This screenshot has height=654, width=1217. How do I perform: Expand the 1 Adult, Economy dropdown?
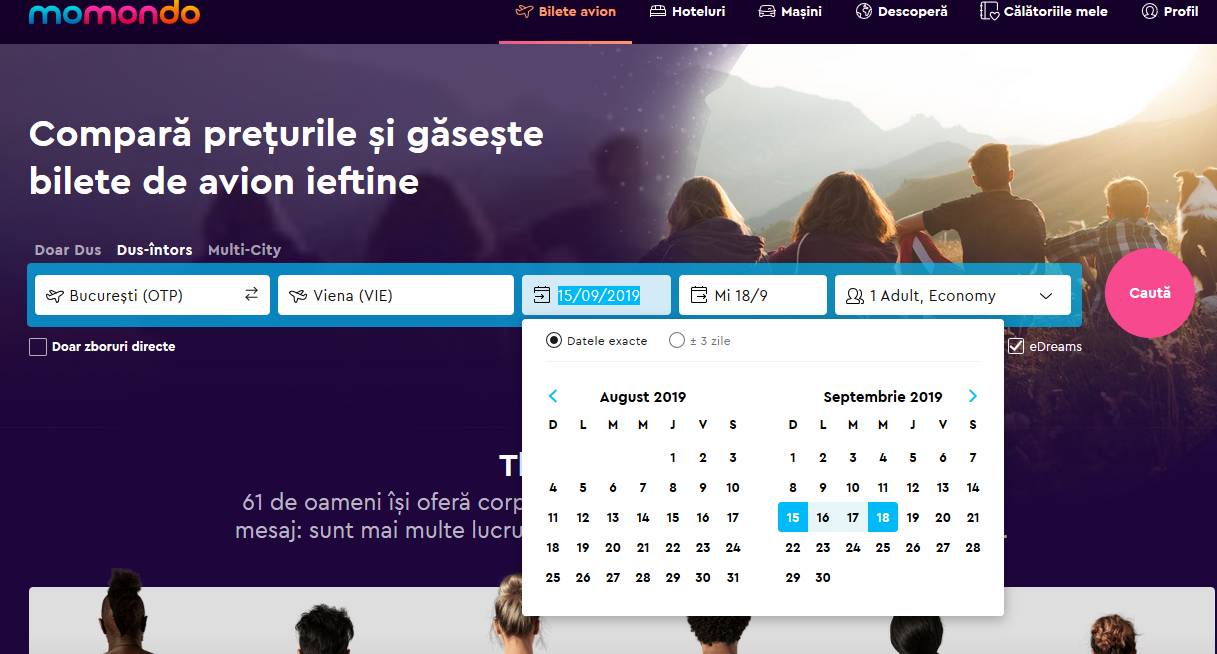(1046, 296)
